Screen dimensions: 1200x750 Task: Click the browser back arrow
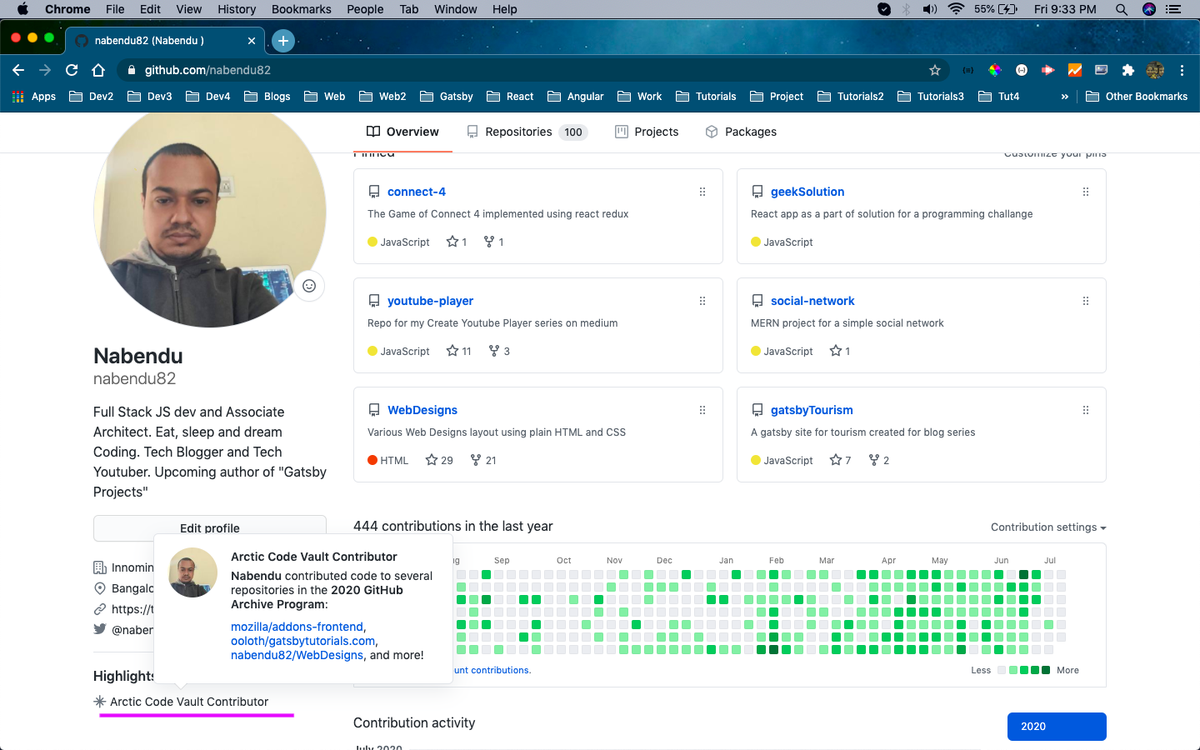[x=18, y=70]
